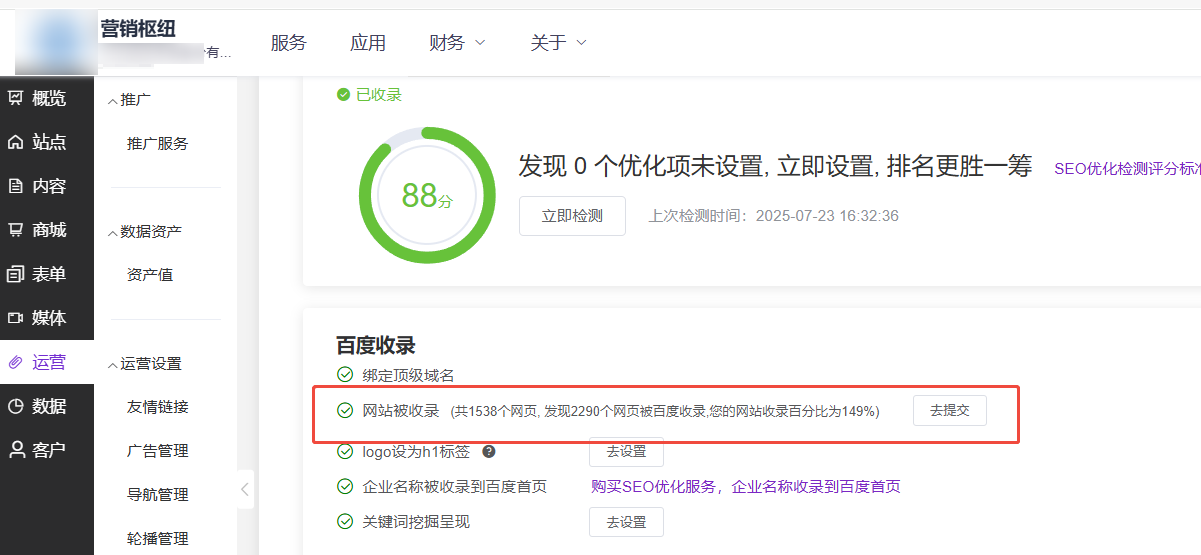The height and width of the screenshot is (555, 1201).
Task: Click the 数据 pie chart icon
Action: [15, 406]
